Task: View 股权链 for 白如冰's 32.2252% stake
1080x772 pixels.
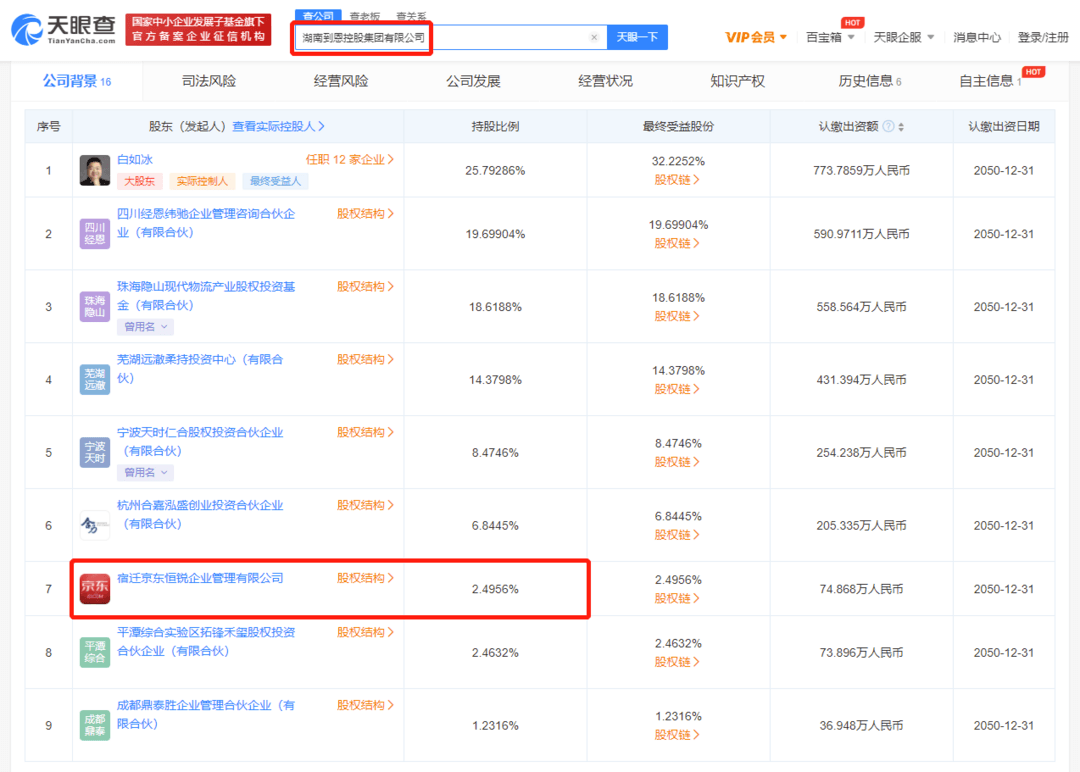Action: (x=677, y=180)
